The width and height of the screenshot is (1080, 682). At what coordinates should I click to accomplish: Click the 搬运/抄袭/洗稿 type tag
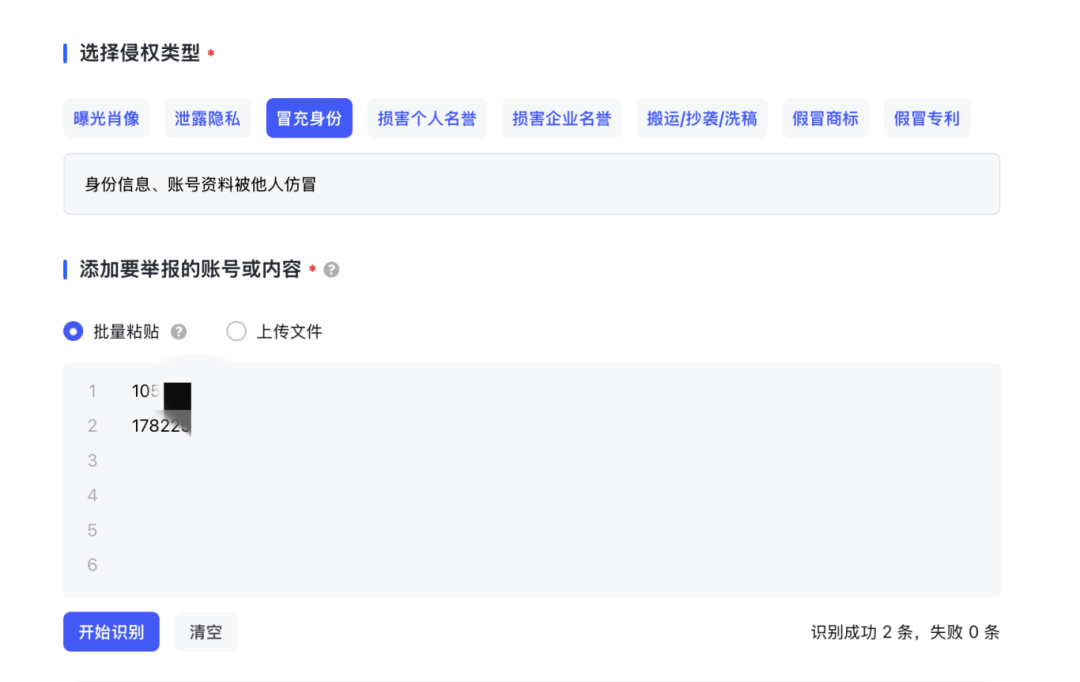(702, 118)
